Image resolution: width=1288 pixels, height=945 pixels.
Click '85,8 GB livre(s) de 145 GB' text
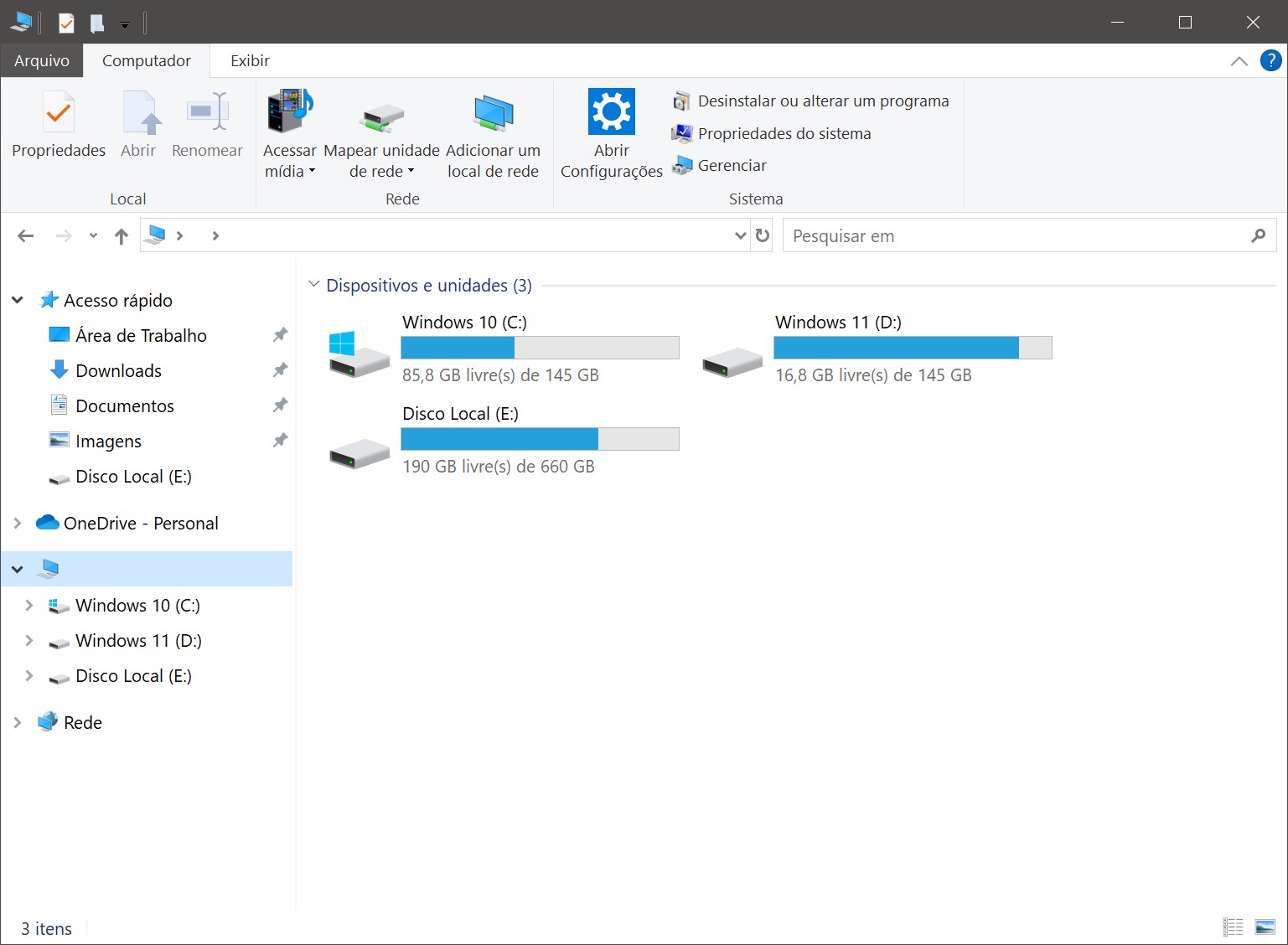[x=500, y=375]
